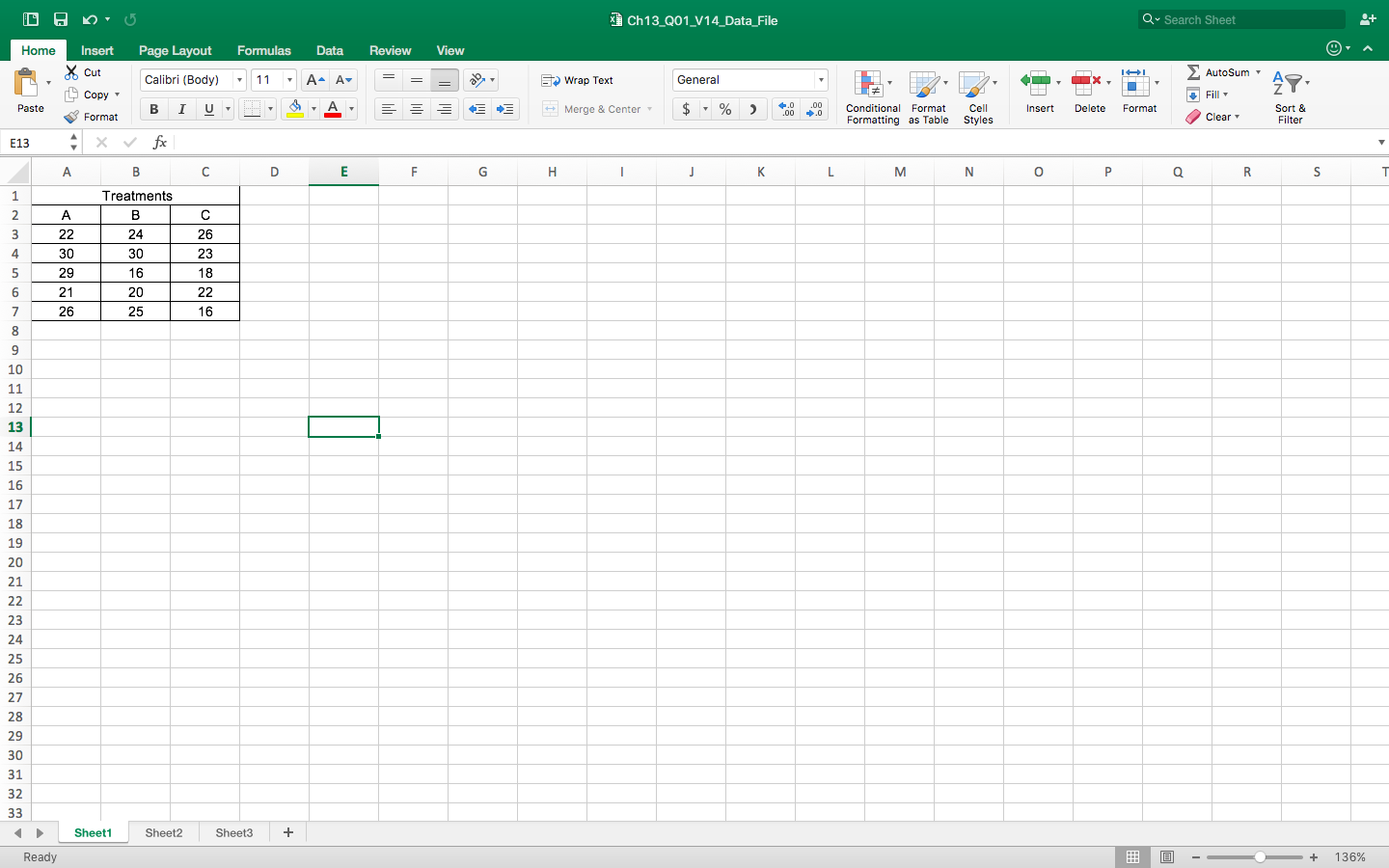Apply italic formatting

click(181, 109)
